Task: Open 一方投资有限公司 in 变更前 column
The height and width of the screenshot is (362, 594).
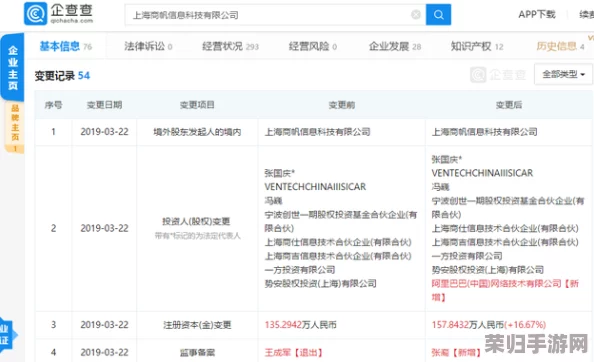Action: tap(300, 270)
